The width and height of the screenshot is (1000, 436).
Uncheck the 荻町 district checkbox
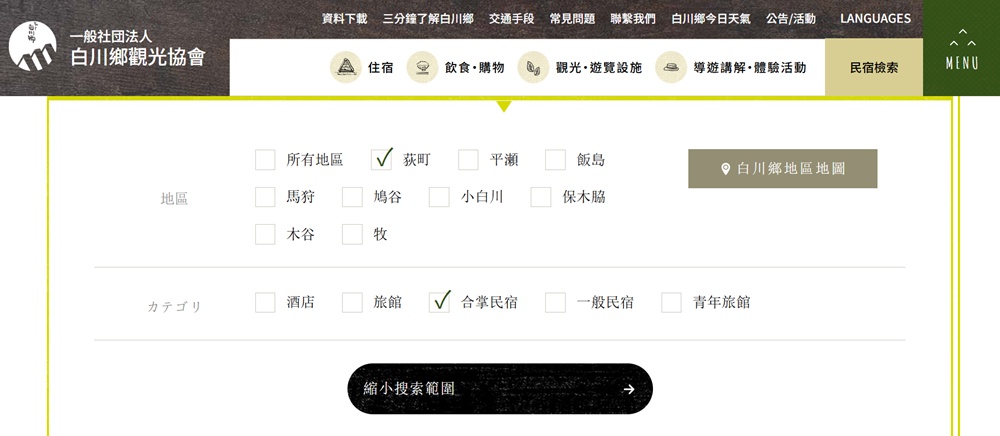381,159
